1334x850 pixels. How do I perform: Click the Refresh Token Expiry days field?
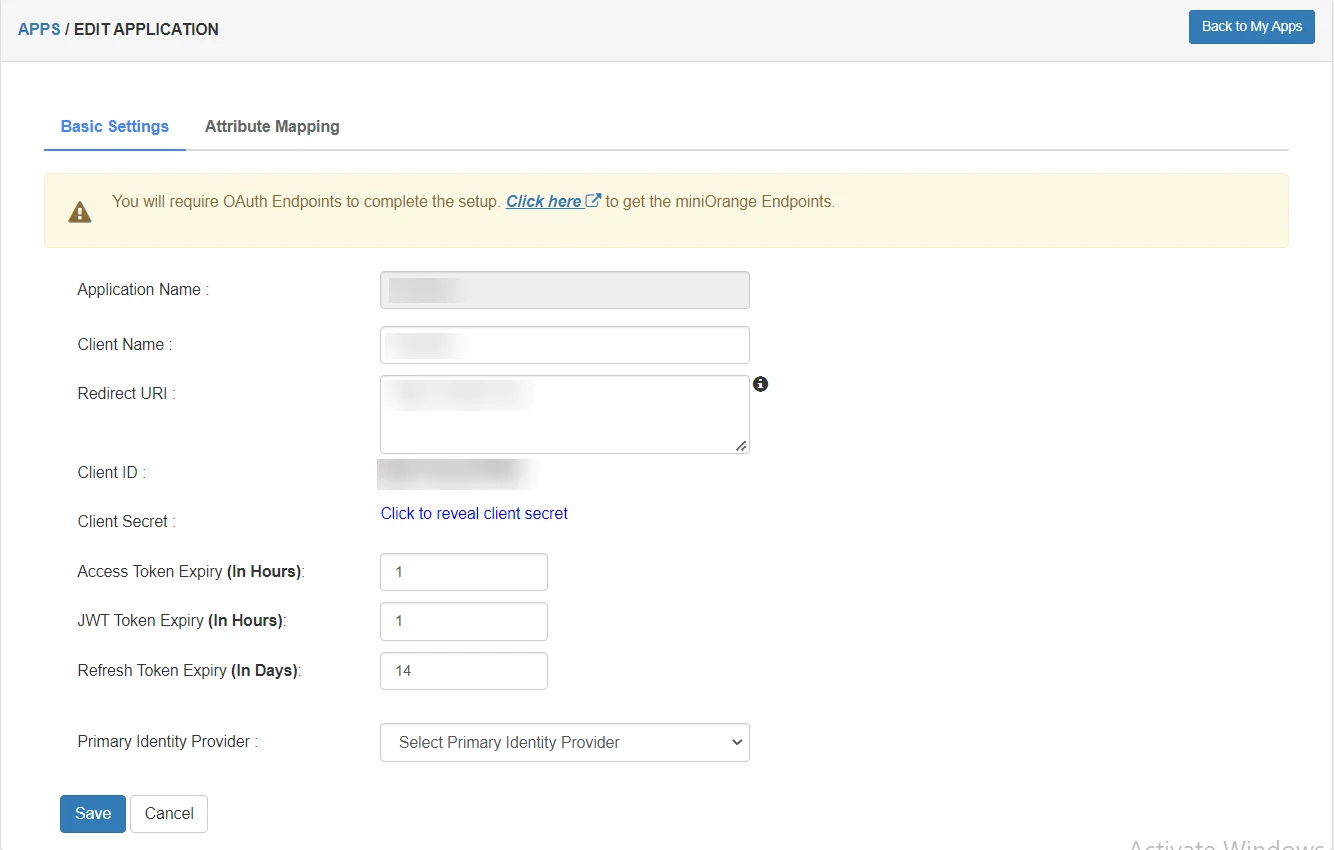[x=463, y=671]
